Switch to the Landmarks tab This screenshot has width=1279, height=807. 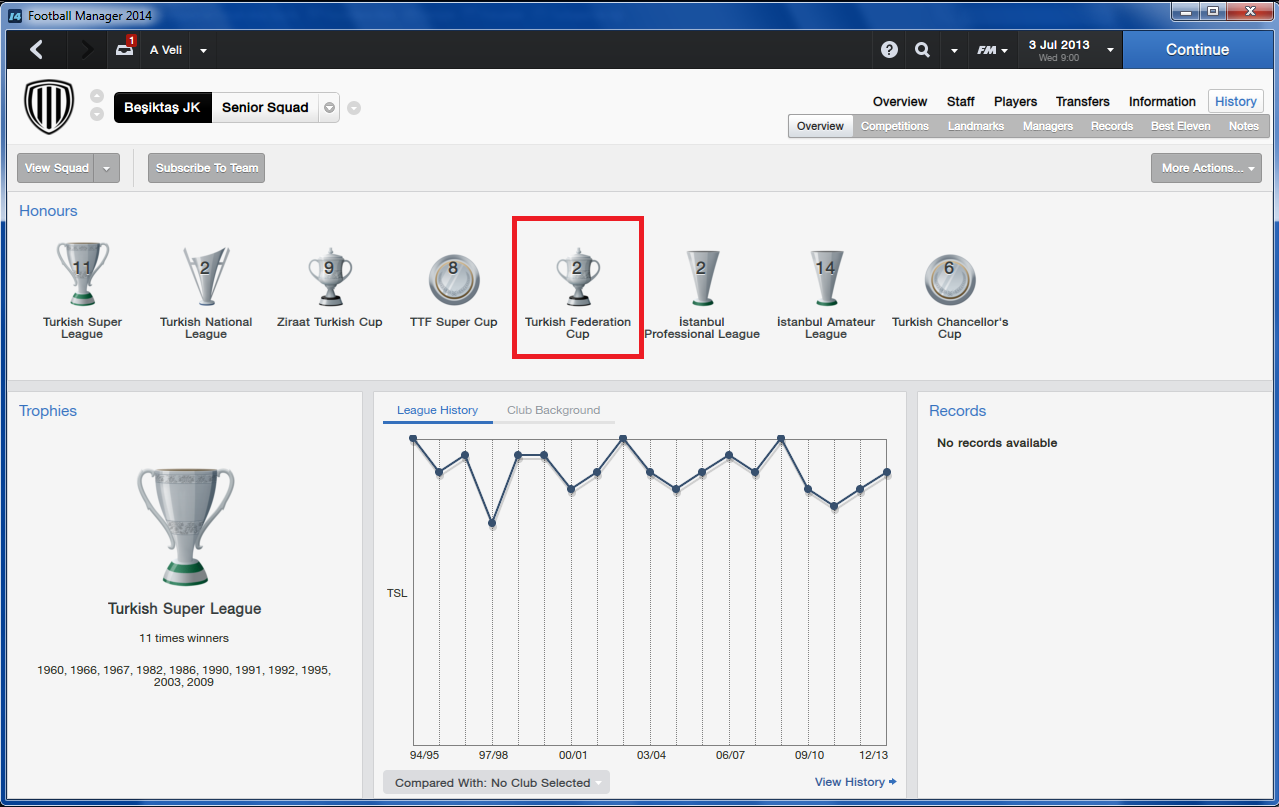tap(976, 126)
